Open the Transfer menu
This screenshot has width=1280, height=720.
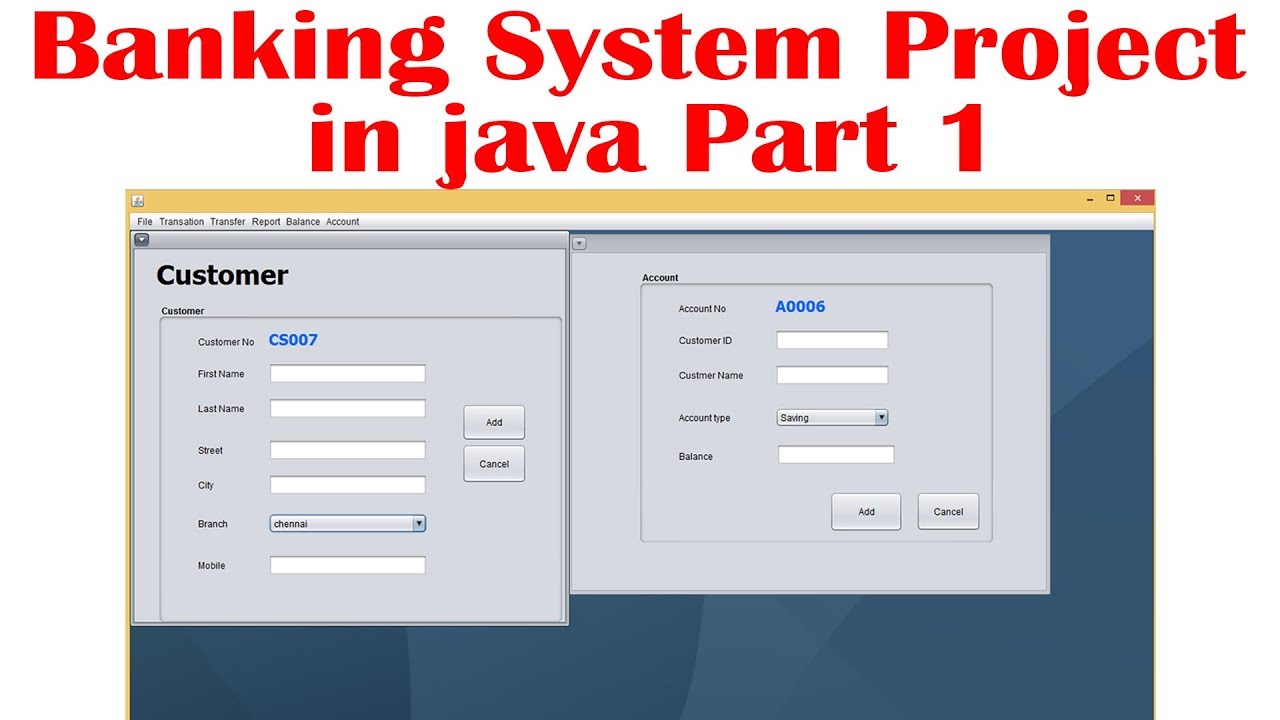227,222
